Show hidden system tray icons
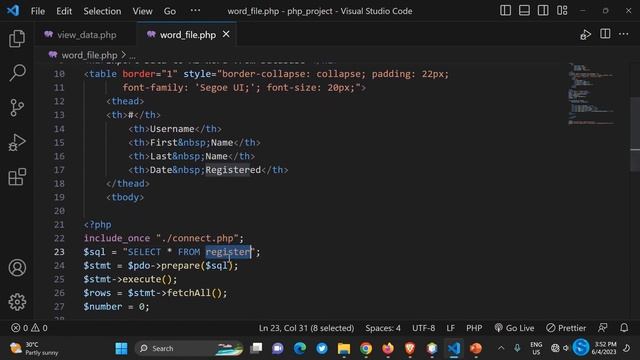The image size is (640, 360). click(x=501, y=349)
